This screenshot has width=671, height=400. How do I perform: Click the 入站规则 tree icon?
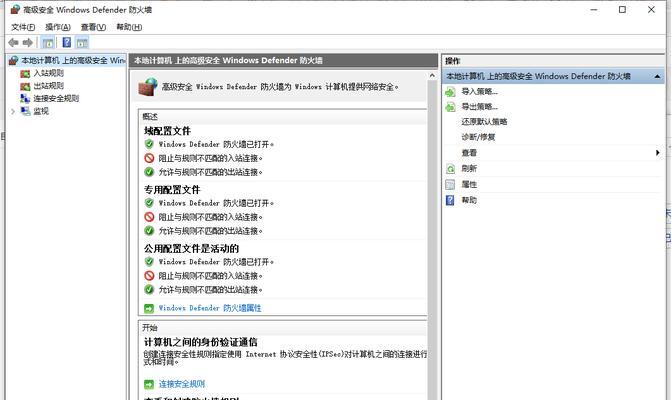coord(25,74)
